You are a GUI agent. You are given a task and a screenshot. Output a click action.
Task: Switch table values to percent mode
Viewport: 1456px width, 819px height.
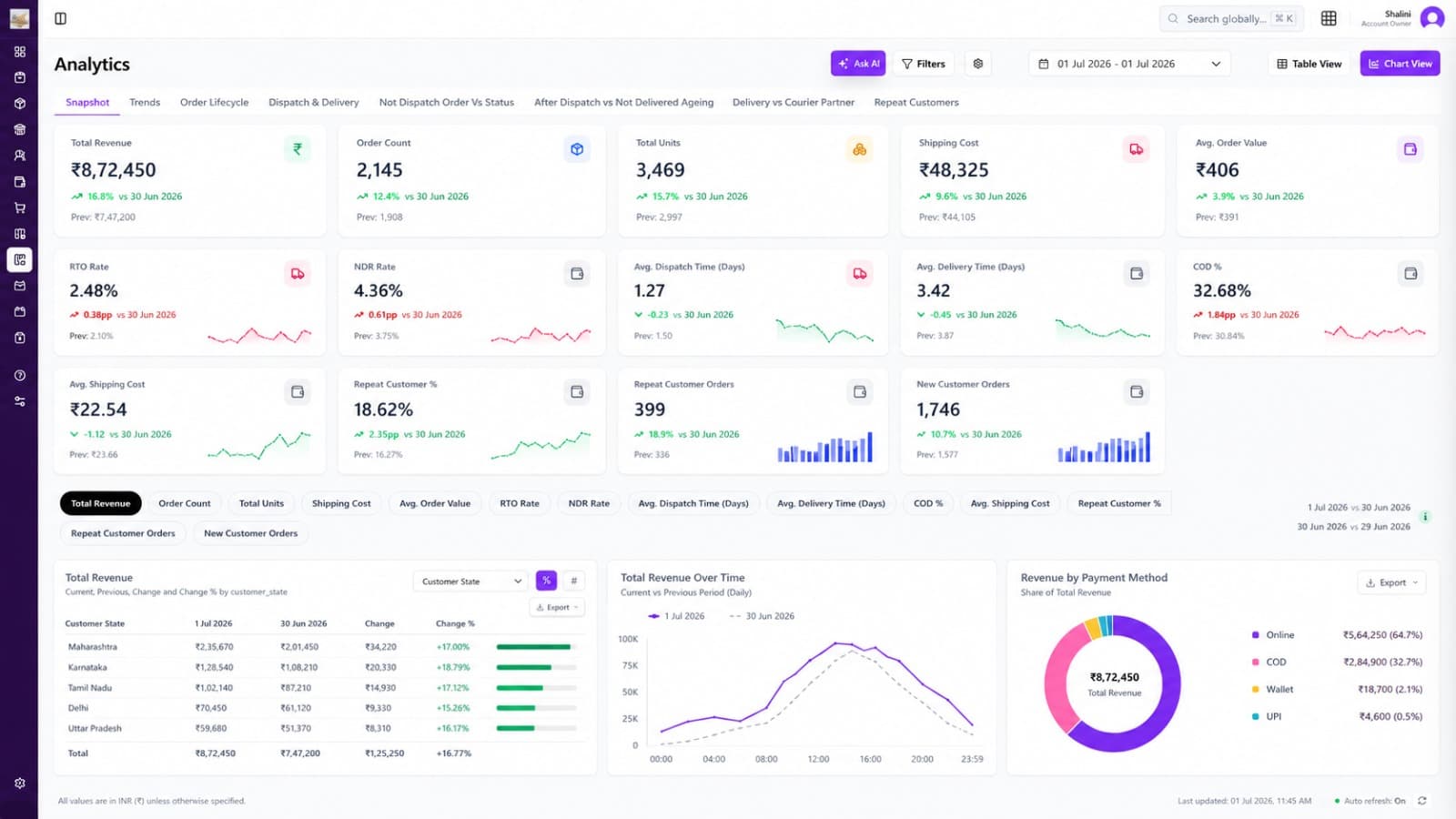point(546,581)
